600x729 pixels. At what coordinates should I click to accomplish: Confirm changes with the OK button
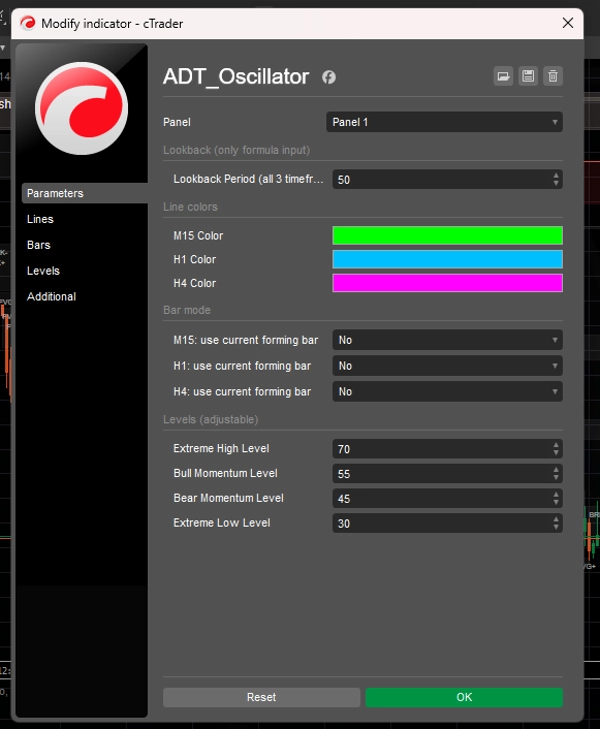pos(464,697)
